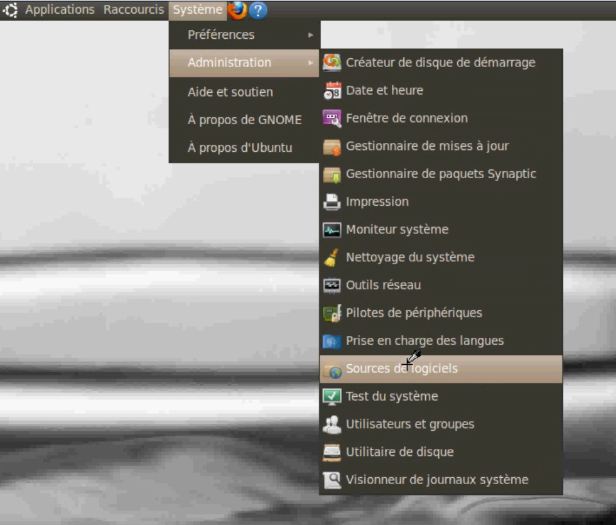The height and width of the screenshot is (525, 616).
Task: Launch Gestionnaire de paquets Synaptic
Action: 441,174
